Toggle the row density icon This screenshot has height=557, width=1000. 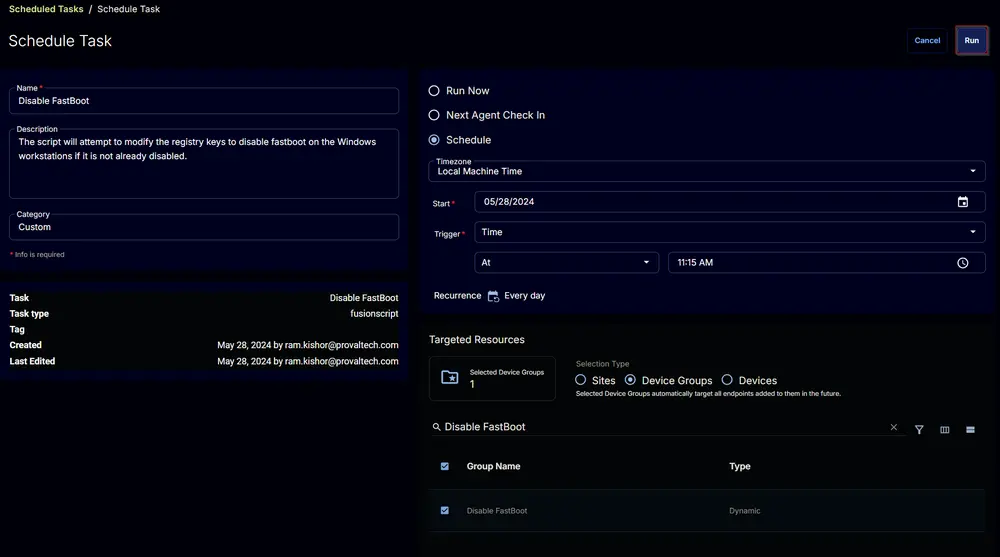point(970,429)
